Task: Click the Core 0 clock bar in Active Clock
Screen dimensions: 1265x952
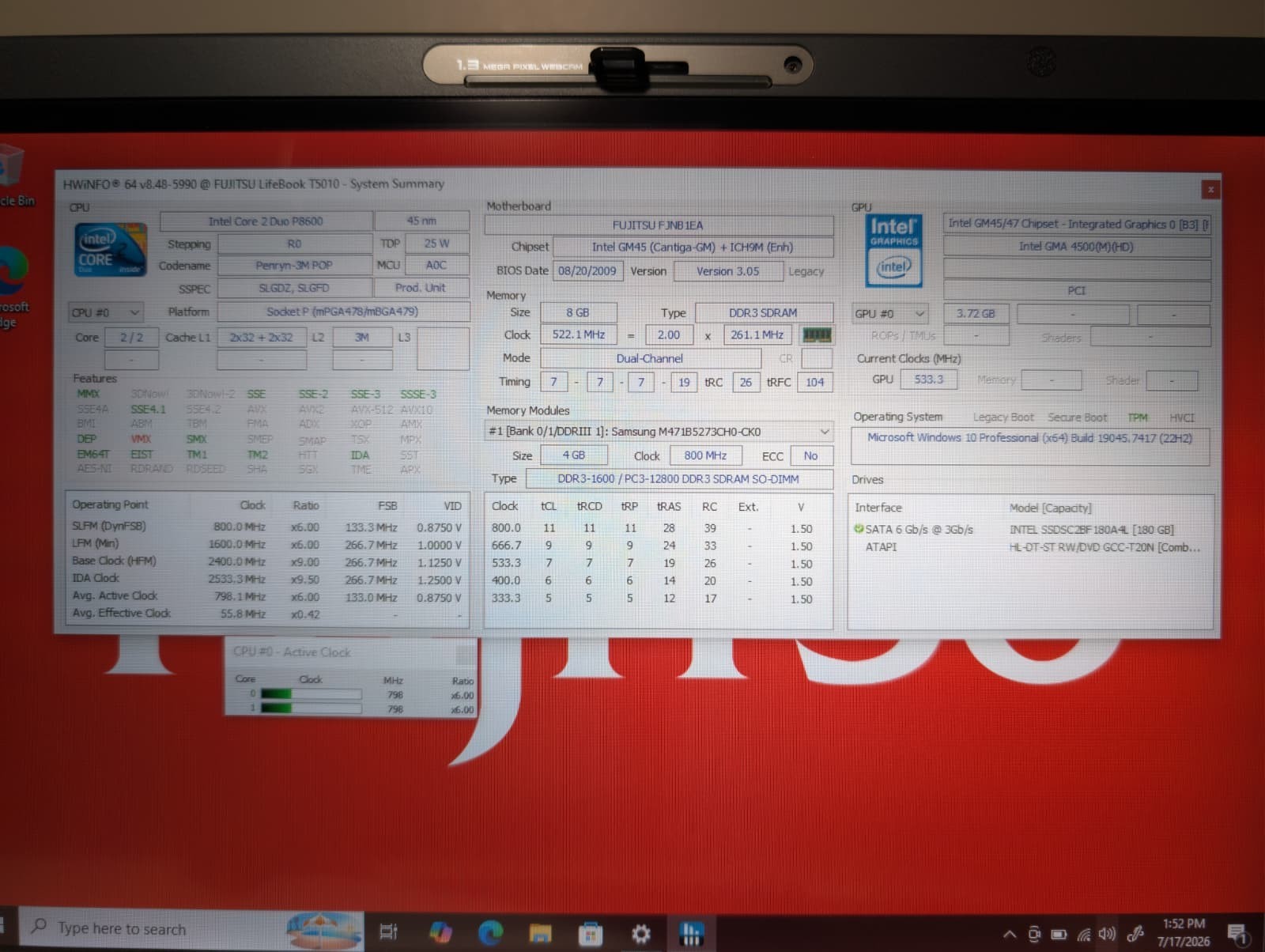Action: click(310, 694)
